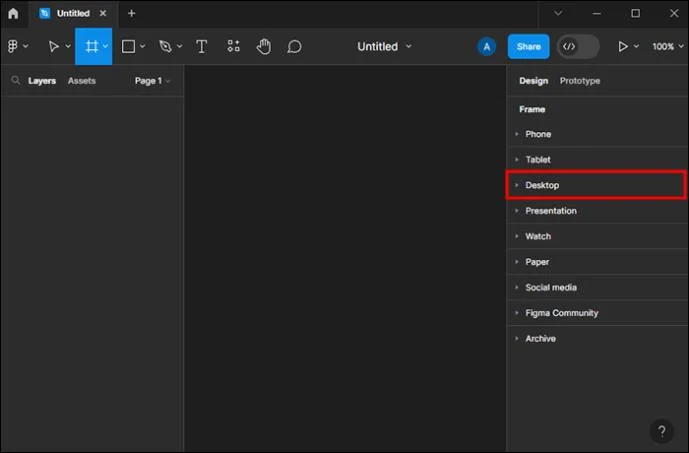
Task: Open the Figma main menu icon
Action: click(x=13, y=46)
